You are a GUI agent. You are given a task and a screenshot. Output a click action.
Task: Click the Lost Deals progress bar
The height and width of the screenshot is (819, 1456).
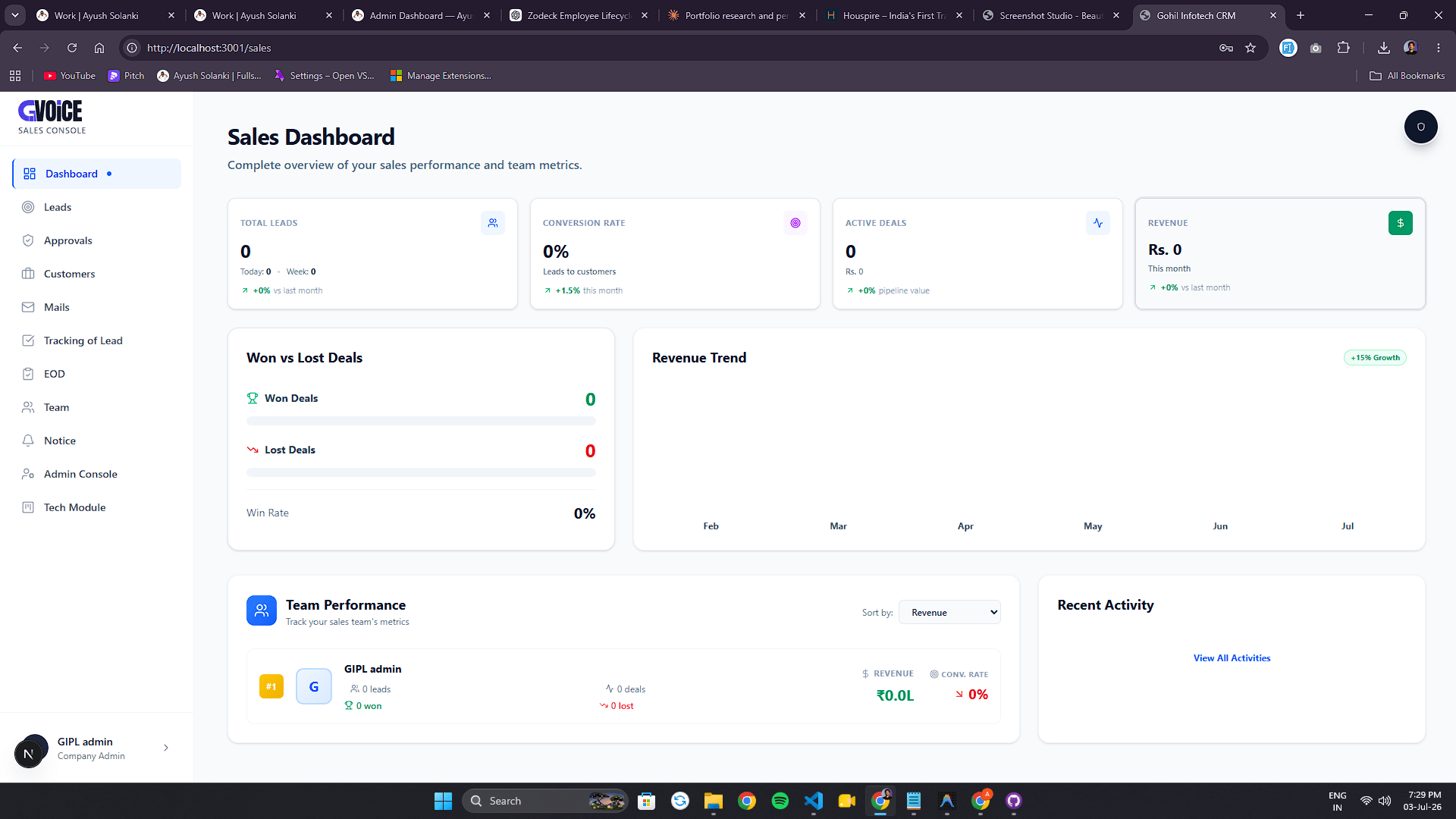pyautogui.click(x=421, y=472)
